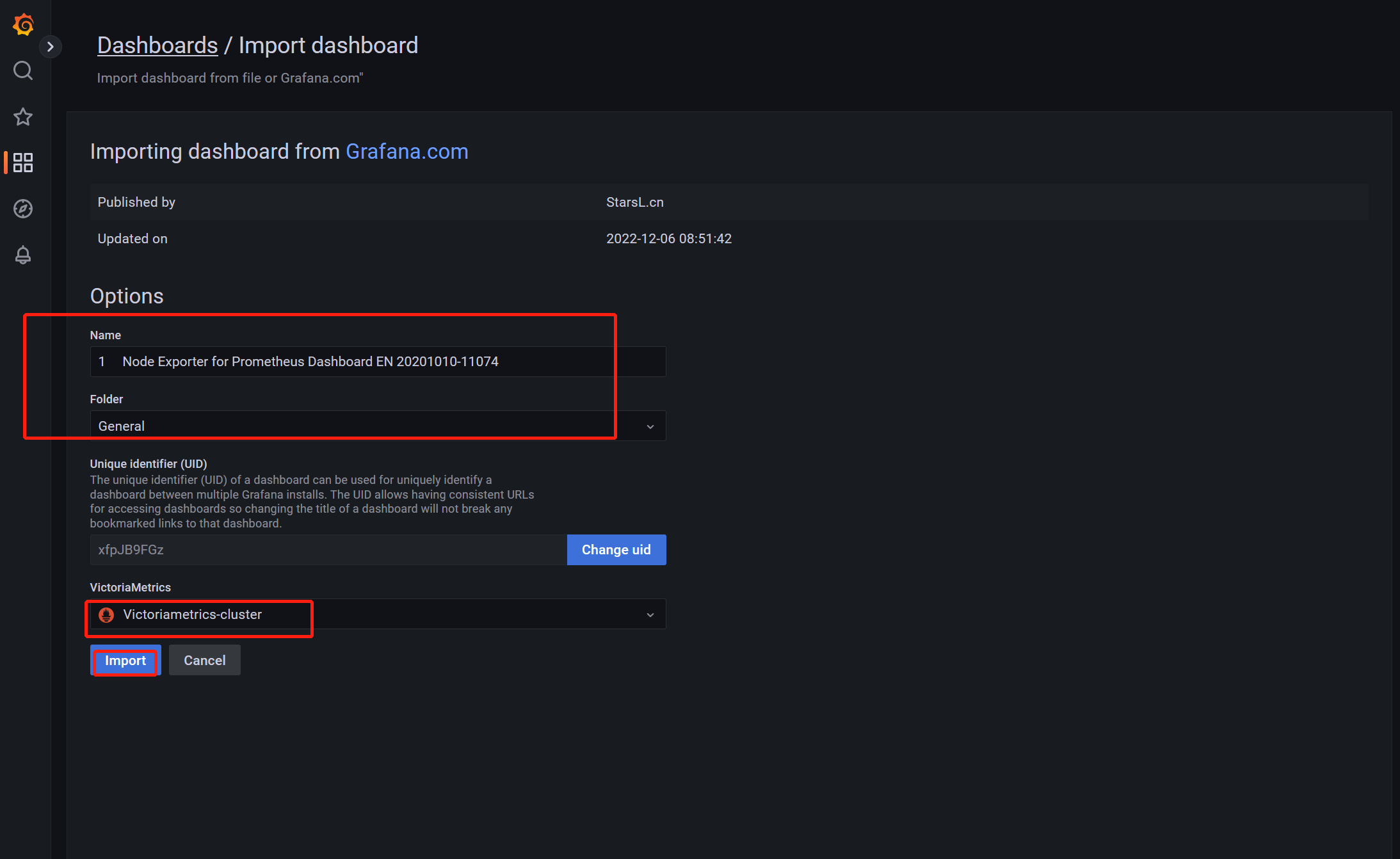This screenshot has width=1400, height=859.
Task: Open starred dashboards via star icon
Action: point(23,116)
